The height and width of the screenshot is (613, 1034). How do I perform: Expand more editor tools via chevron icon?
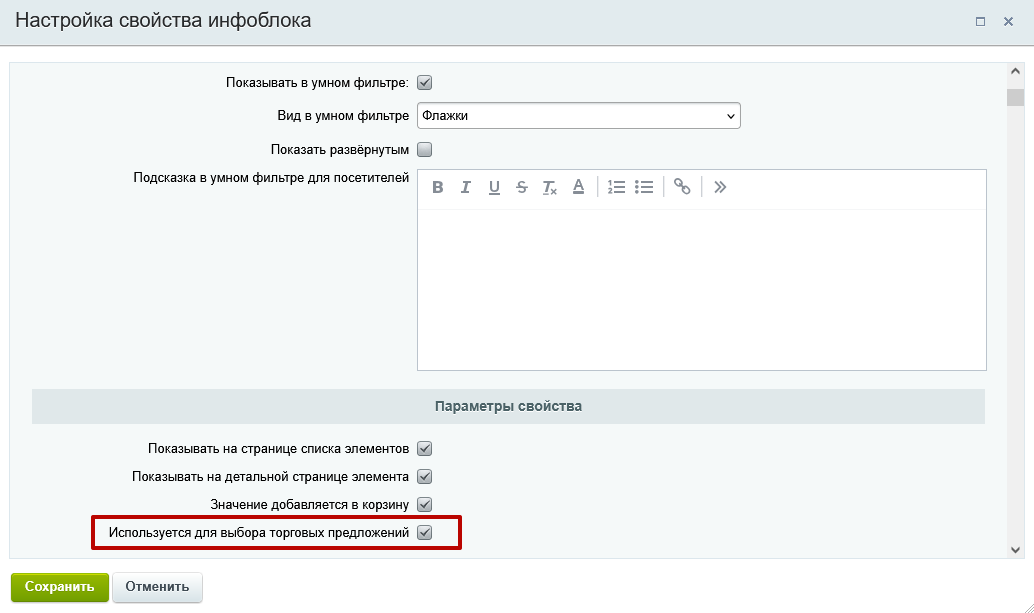click(x=719, y=186)
